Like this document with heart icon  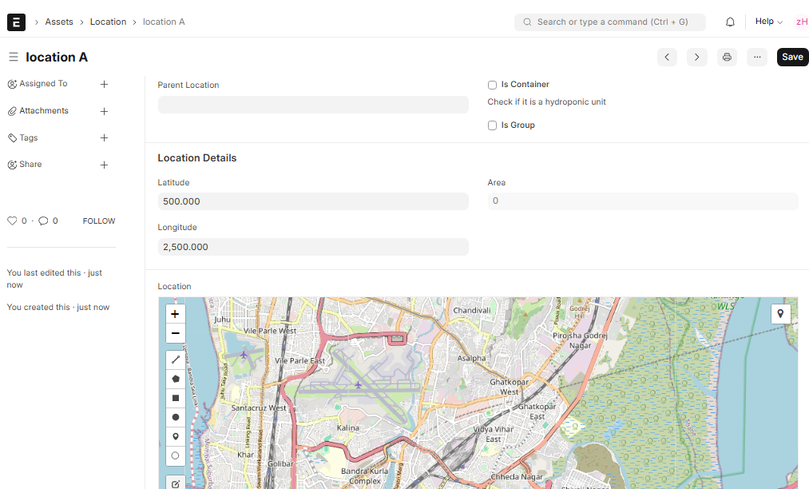pyautogui.click(x=12, y=221)
